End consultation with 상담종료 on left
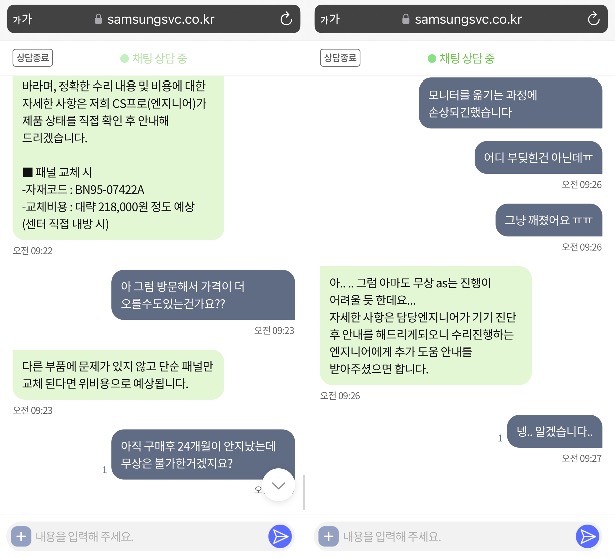615x558 pixels. click(33, 58)
